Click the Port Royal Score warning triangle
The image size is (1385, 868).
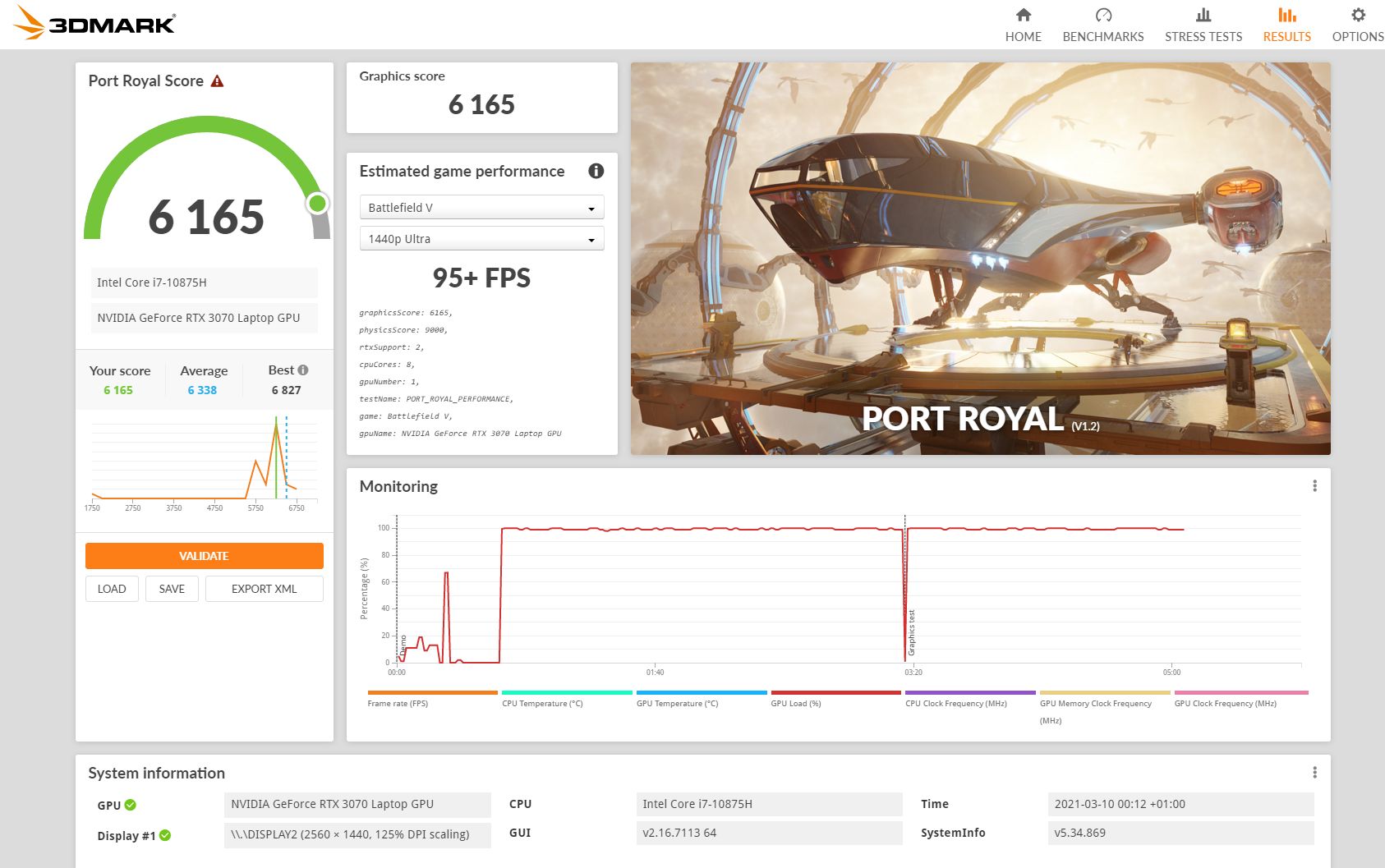coord(217,81)
